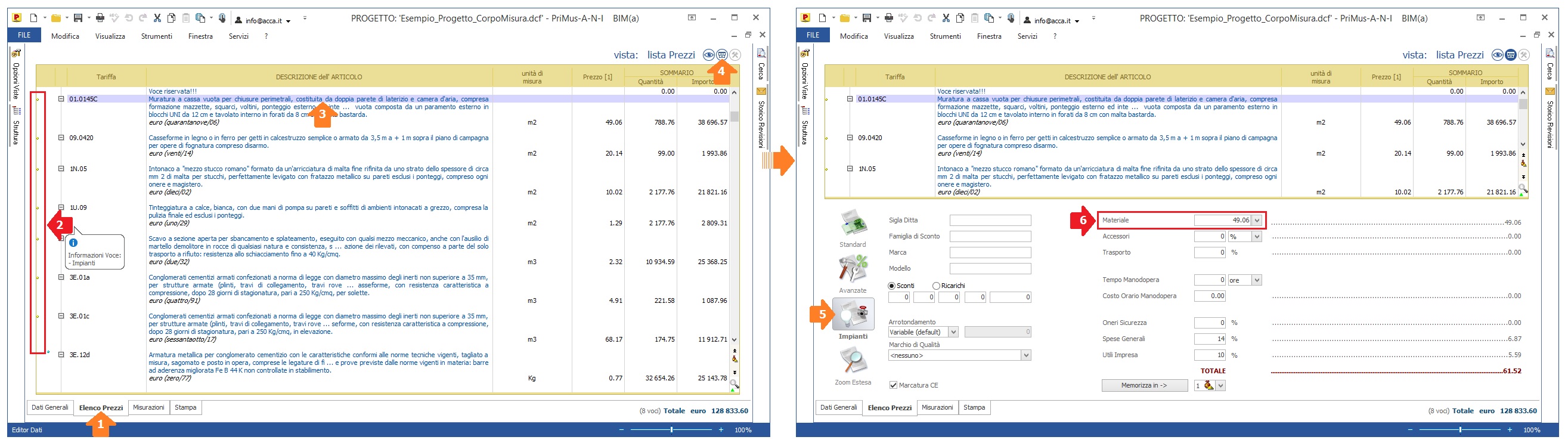Open the FILE menu in right window

pos(813,35)
